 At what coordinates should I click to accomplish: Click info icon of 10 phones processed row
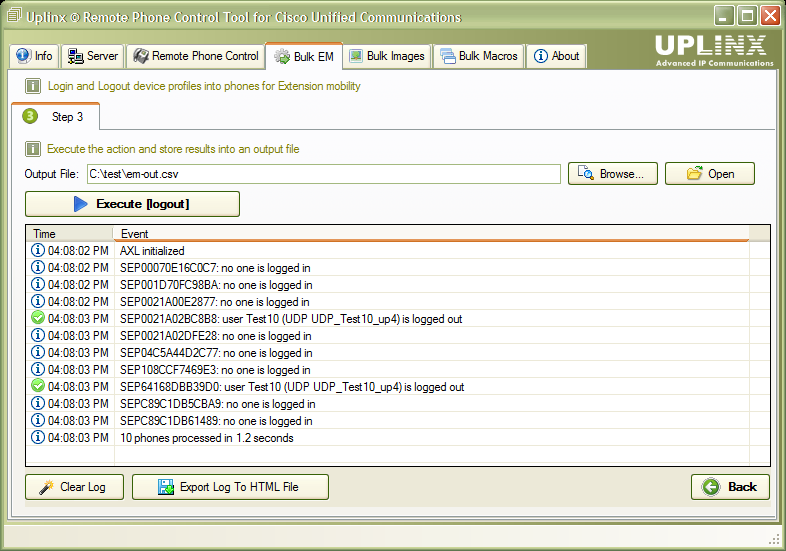[38, 437]
